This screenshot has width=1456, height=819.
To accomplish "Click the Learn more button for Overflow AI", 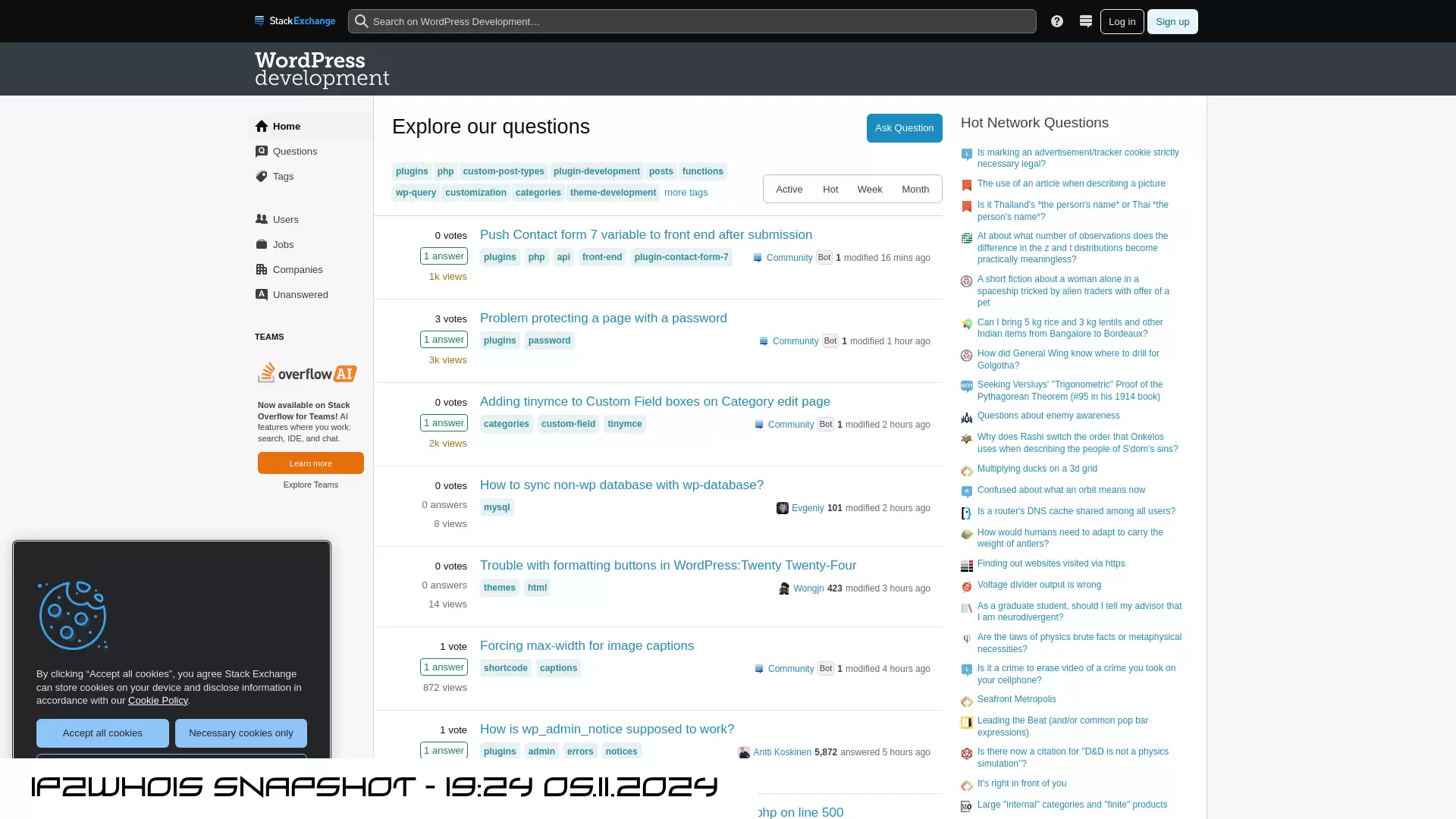I will [311, 463].
